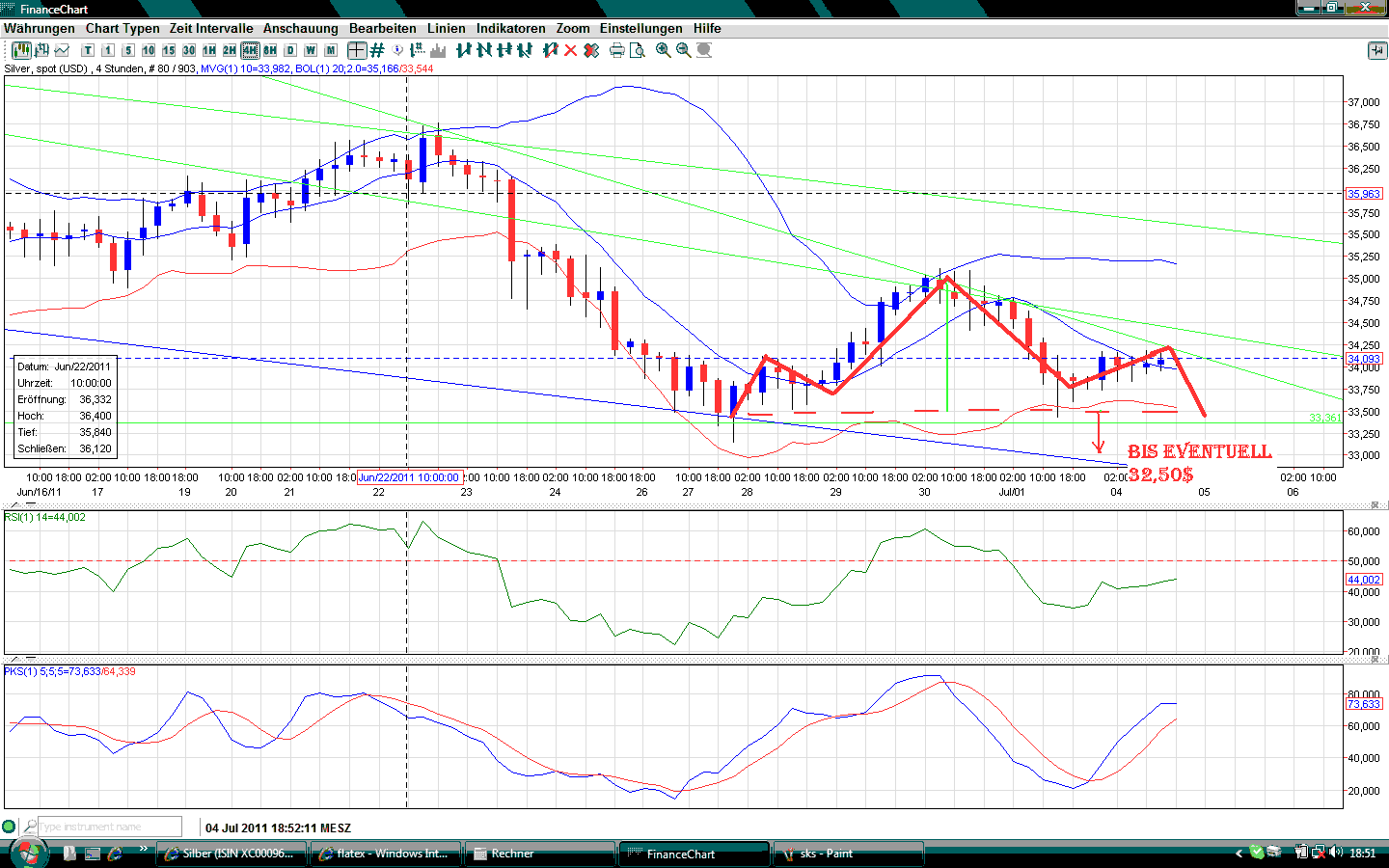Click the 35,963 price marker
This screenshot has height=868, width=1389.
1364,194
